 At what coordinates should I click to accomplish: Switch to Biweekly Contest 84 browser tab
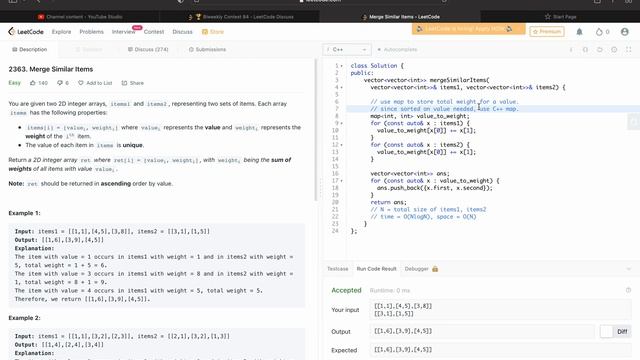[240, 17]
